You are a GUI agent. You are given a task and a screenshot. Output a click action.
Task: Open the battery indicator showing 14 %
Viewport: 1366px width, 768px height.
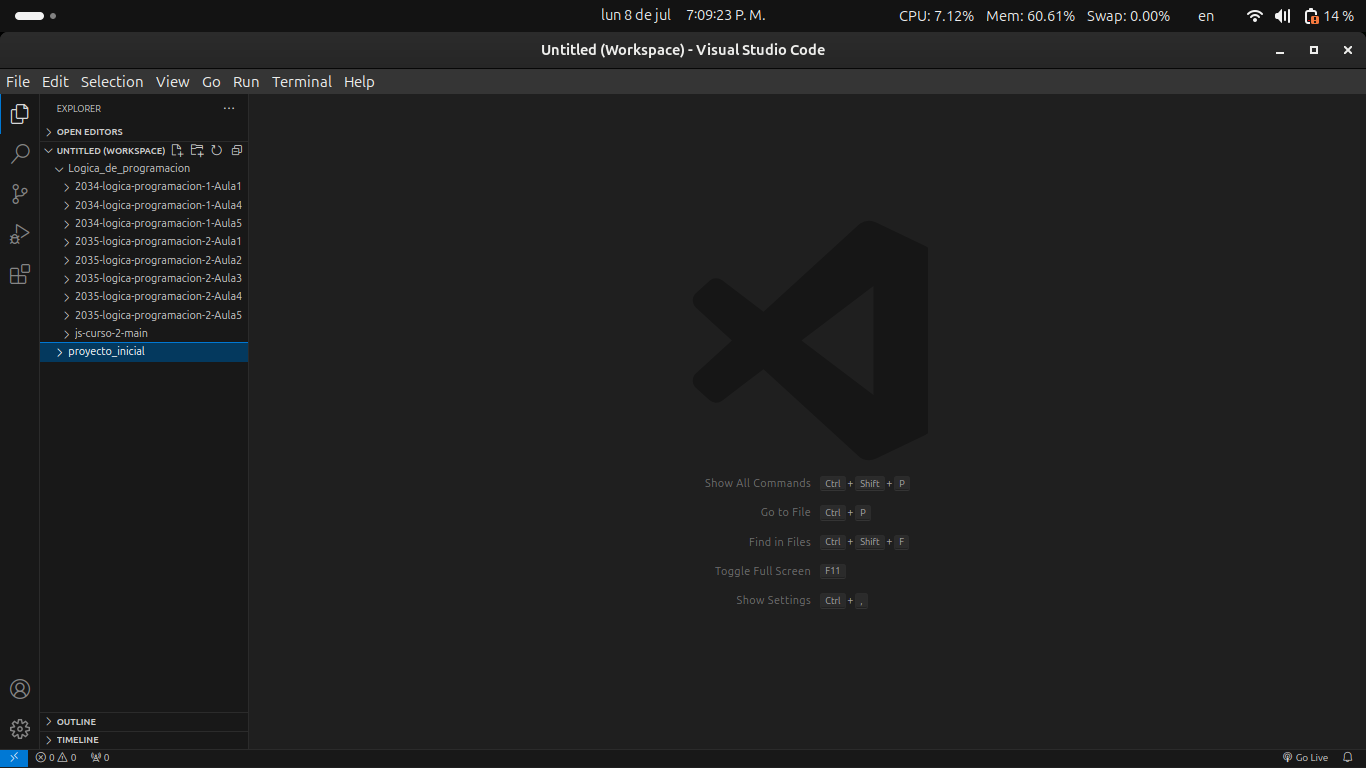[1329, 16]
